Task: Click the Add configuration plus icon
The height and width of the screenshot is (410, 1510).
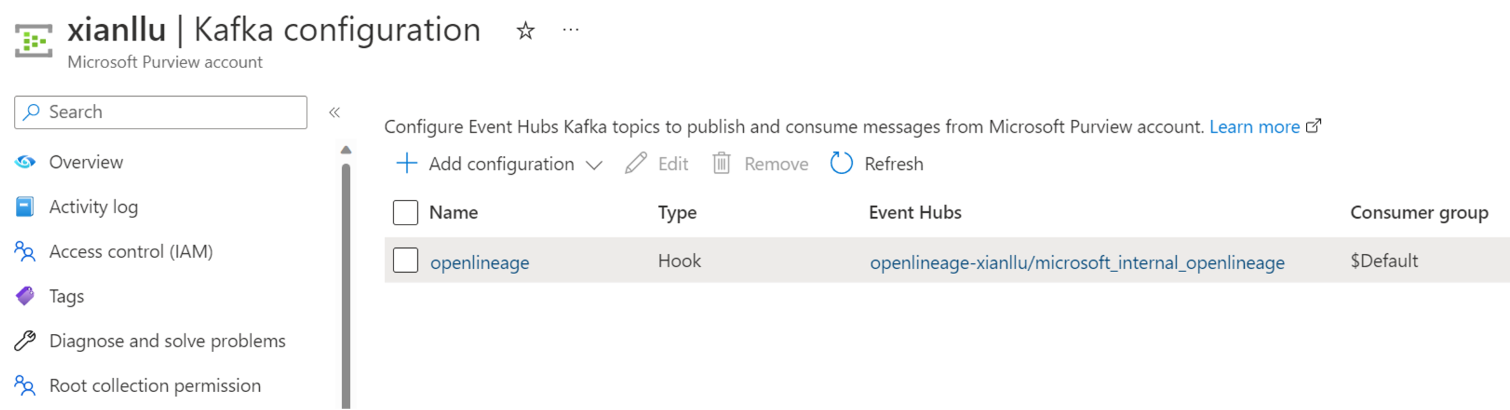Action: [406, 163]
